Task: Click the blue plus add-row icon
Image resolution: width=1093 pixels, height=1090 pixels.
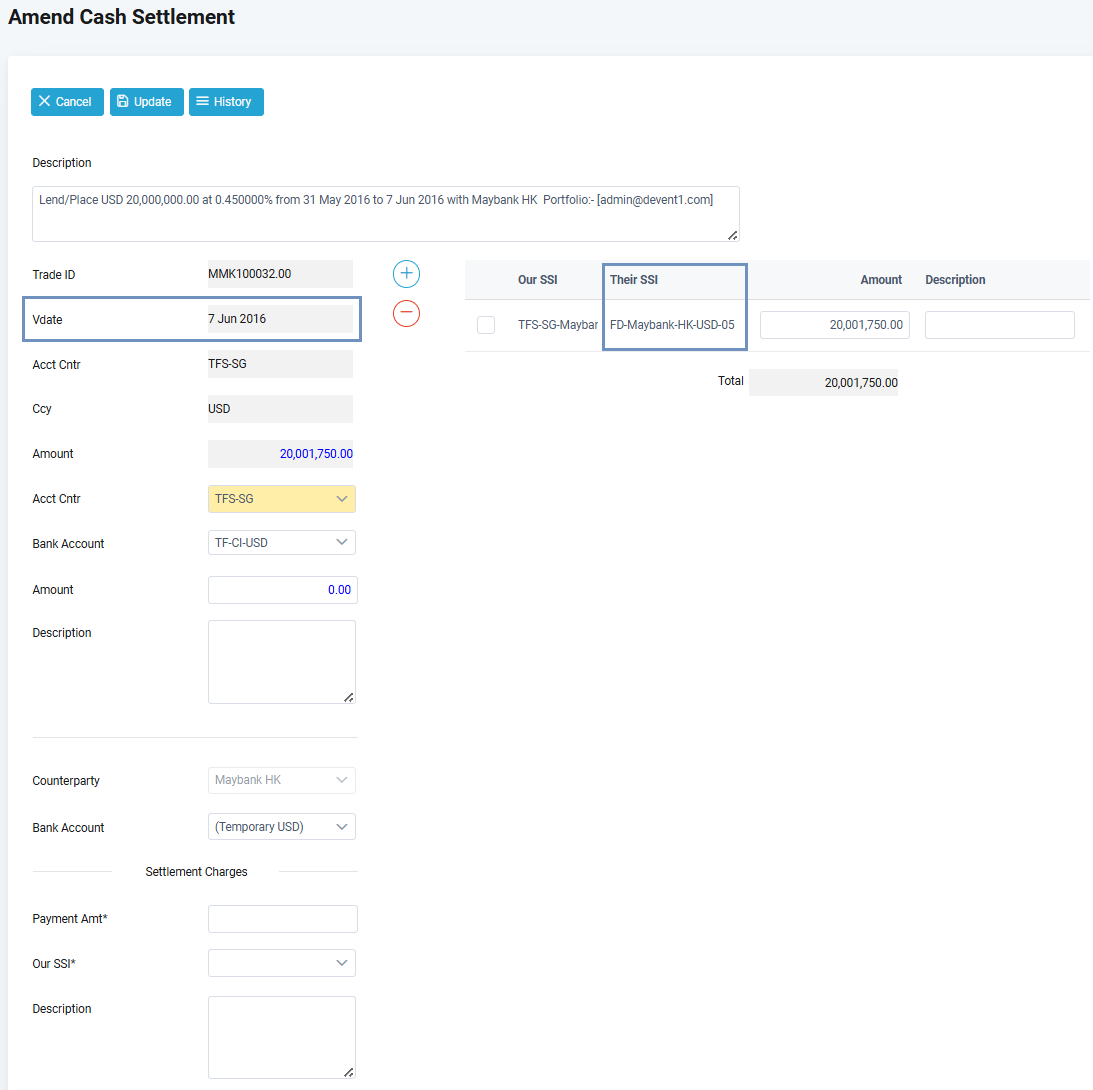Action: (x=406, y=274)
